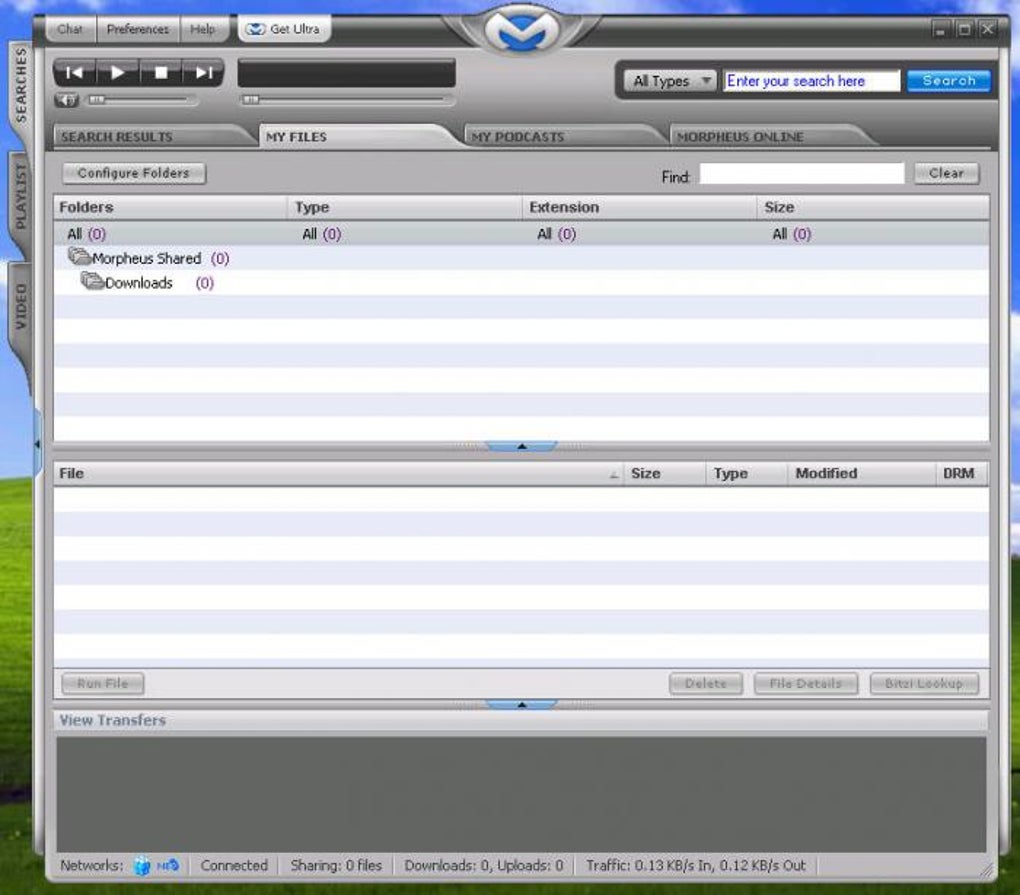Click the Connected status text
Image resolution: width=1020 pixels, height=895 pixels.
(234, 866)
